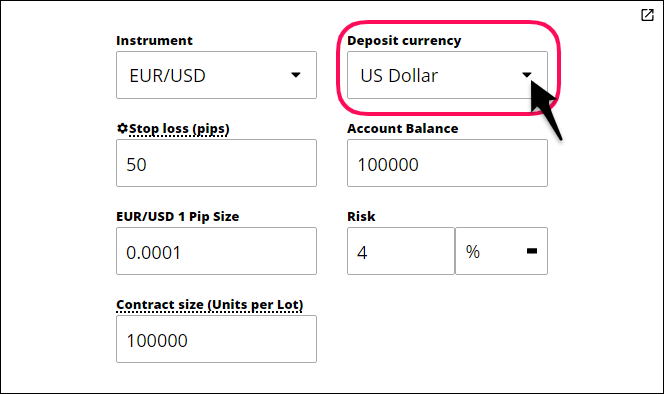Open the US Dollar currency dropdown
This screenshot has height=394, width=664.
[x=447, y=75]
